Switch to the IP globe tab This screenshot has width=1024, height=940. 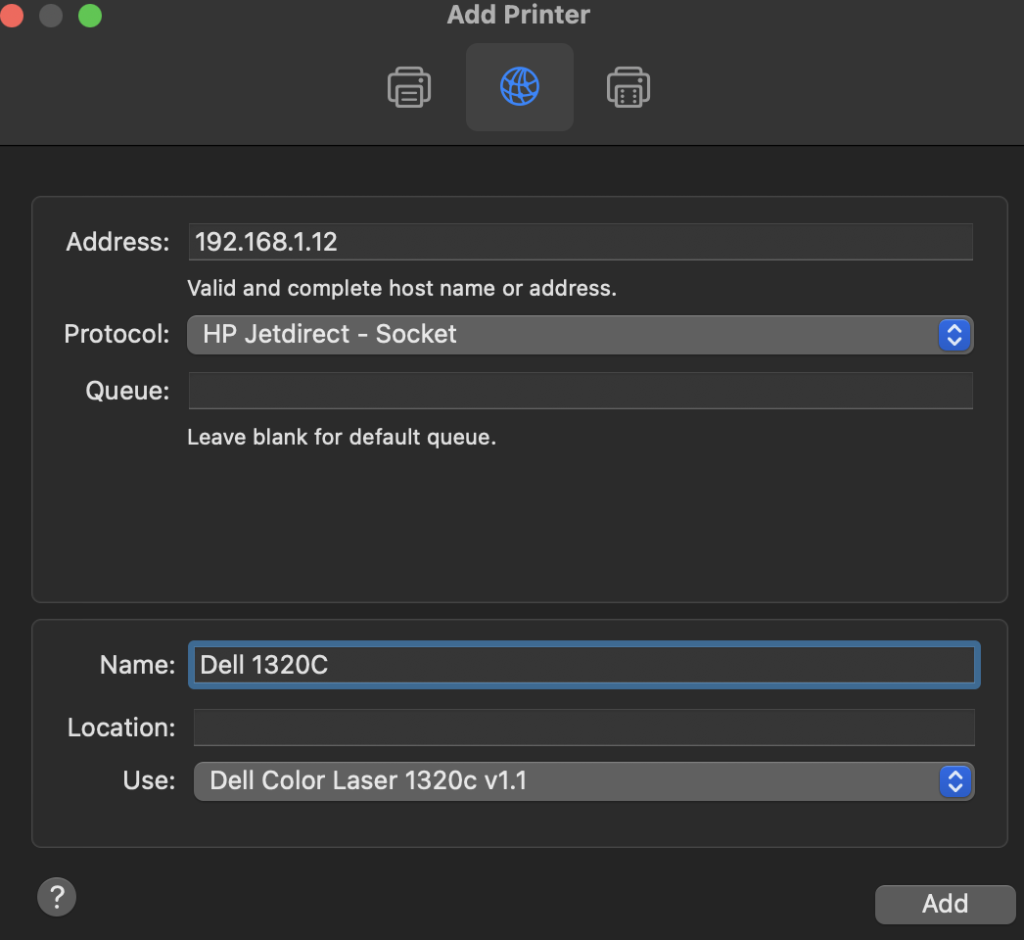pyautogui.click(x=519, y=88)
